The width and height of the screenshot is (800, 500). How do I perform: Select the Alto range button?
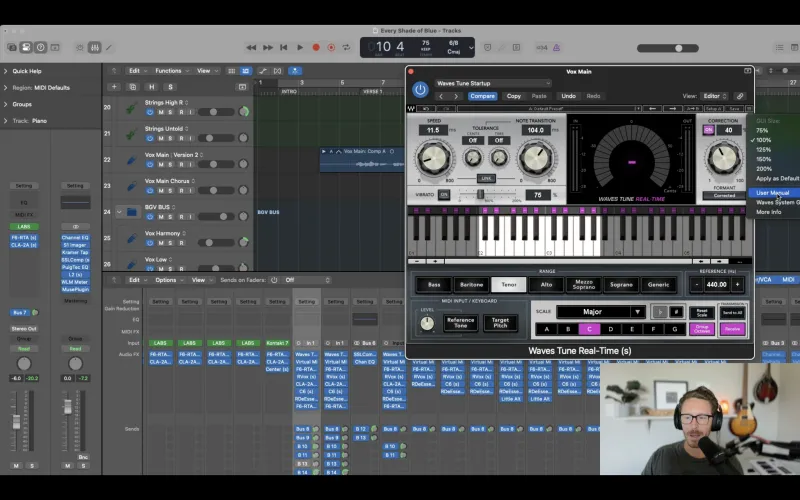tap(546, 285)
